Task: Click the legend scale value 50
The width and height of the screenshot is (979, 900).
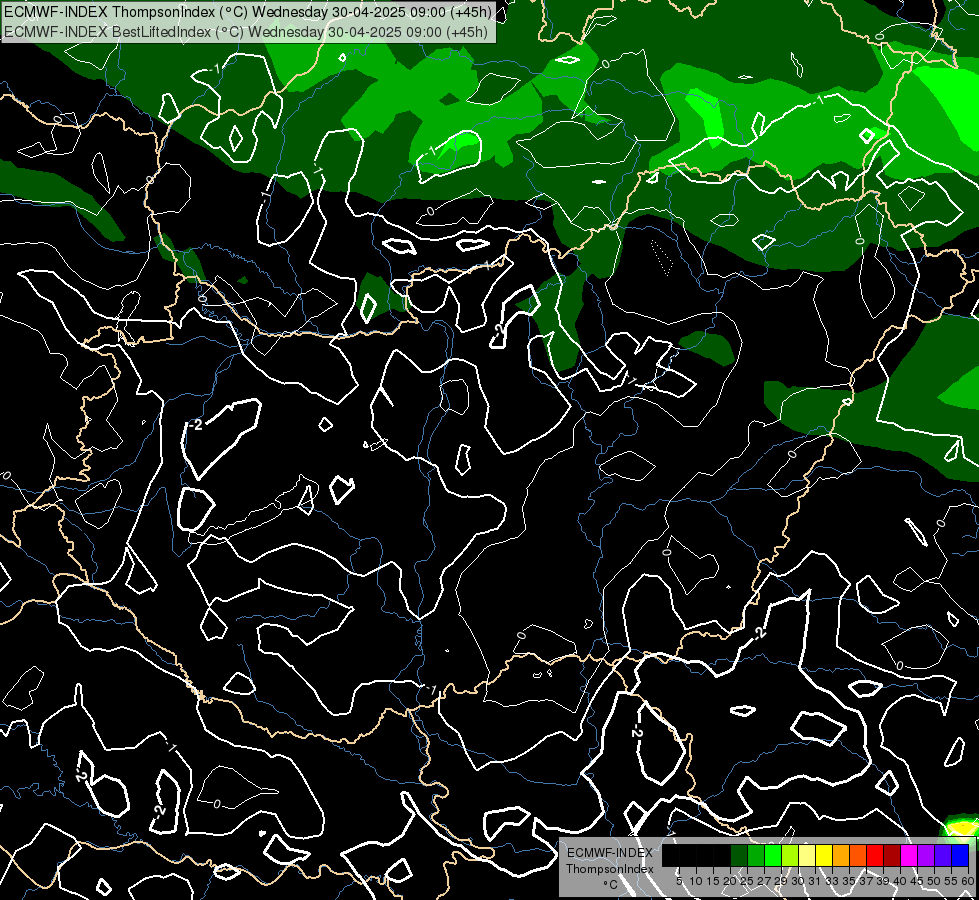Action: coord(935,881)
